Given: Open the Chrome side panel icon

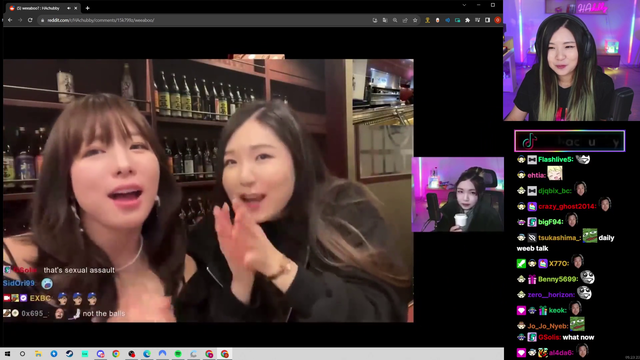Looking at the screenshot, I should click(487, 20).
